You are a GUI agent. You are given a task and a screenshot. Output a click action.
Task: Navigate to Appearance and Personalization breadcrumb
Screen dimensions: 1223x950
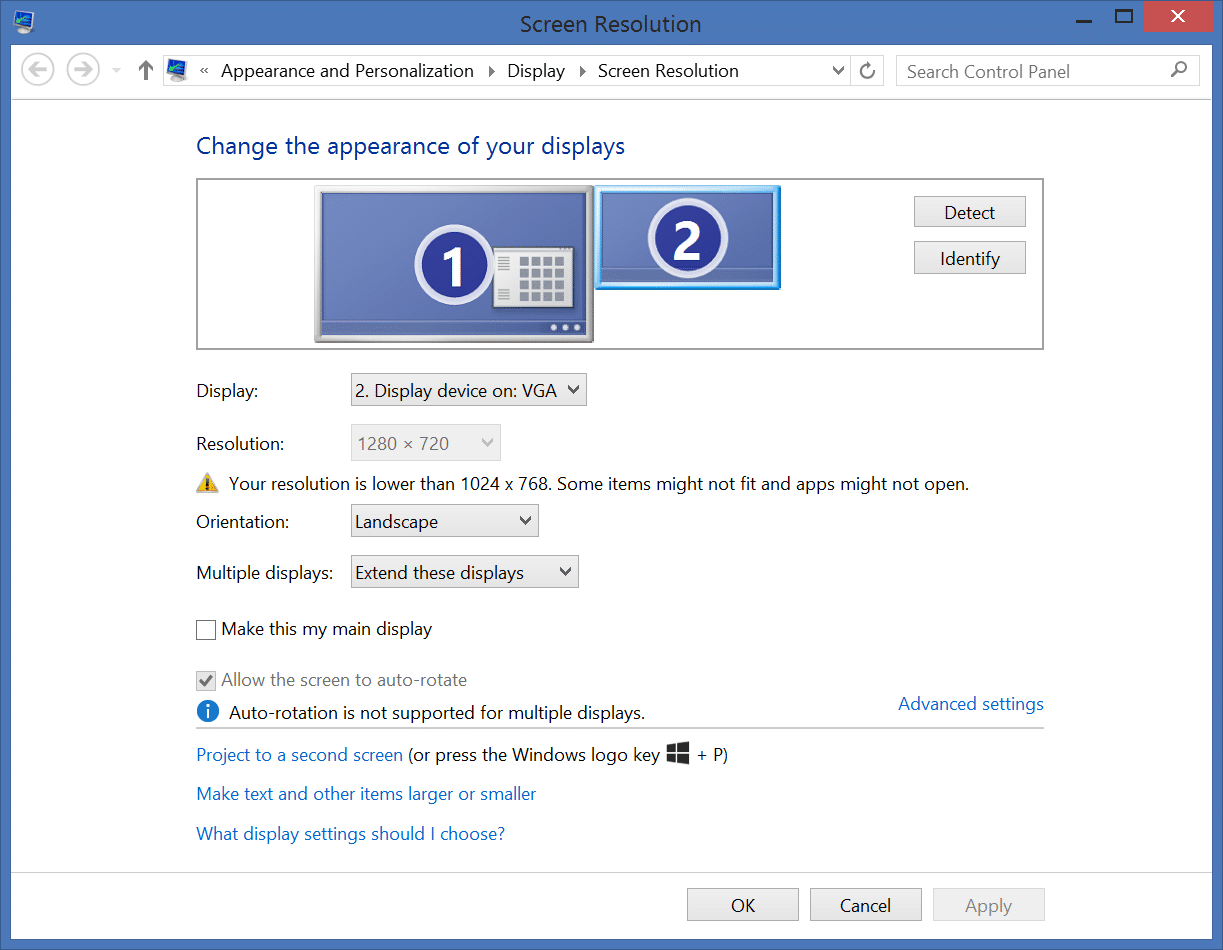(x=347, y=71)
